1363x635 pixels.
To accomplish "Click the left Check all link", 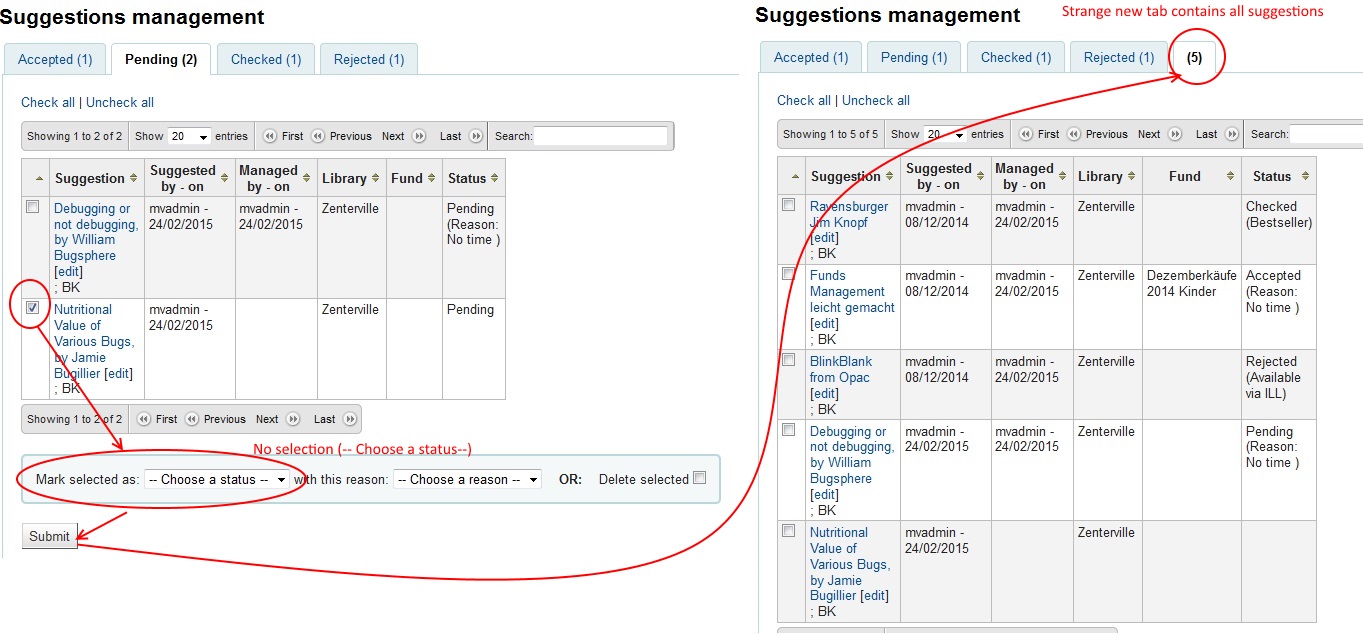I will pyautogui.click(x=48, y=102).
